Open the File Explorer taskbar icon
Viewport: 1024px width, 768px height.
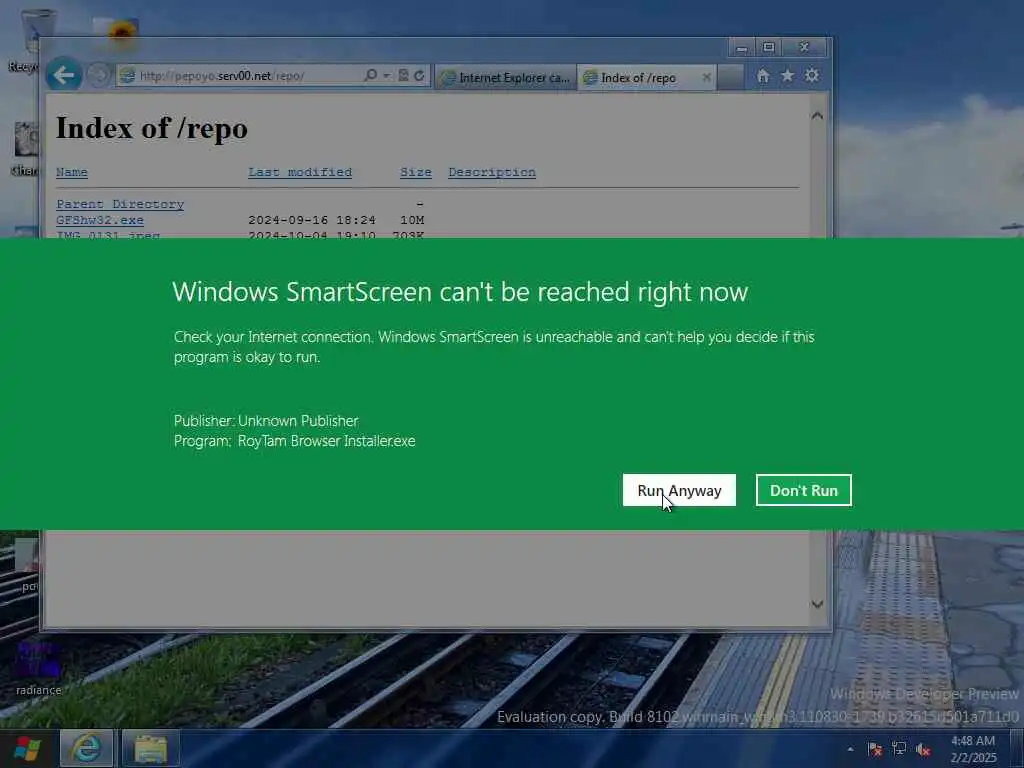pyautogui.click(x=151, y=748)
